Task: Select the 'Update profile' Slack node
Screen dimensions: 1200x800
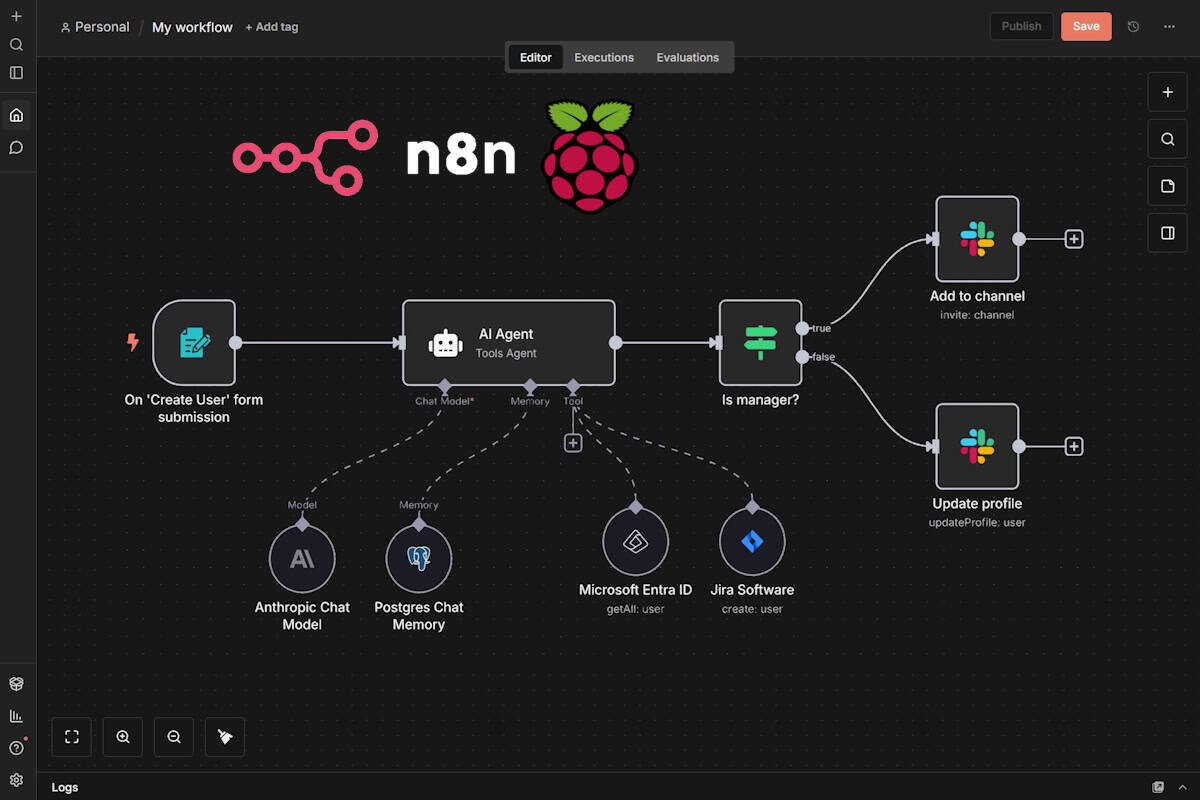Action: click(977, 446)
